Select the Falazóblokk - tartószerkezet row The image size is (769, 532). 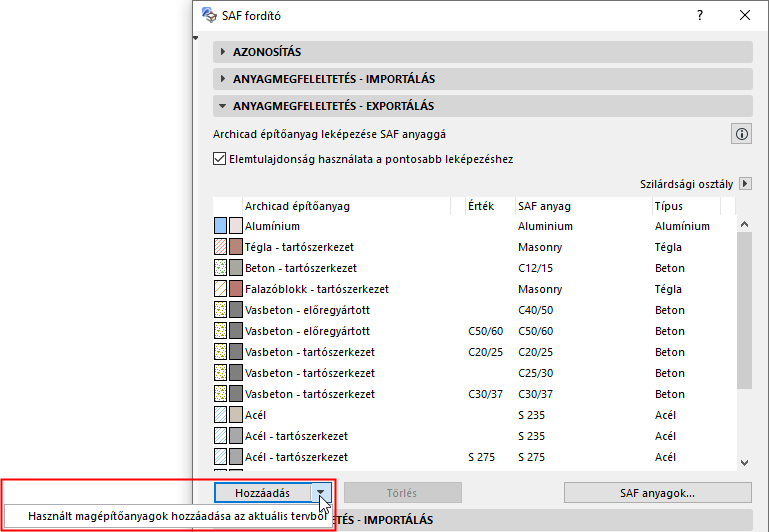[x=475, y=289]
